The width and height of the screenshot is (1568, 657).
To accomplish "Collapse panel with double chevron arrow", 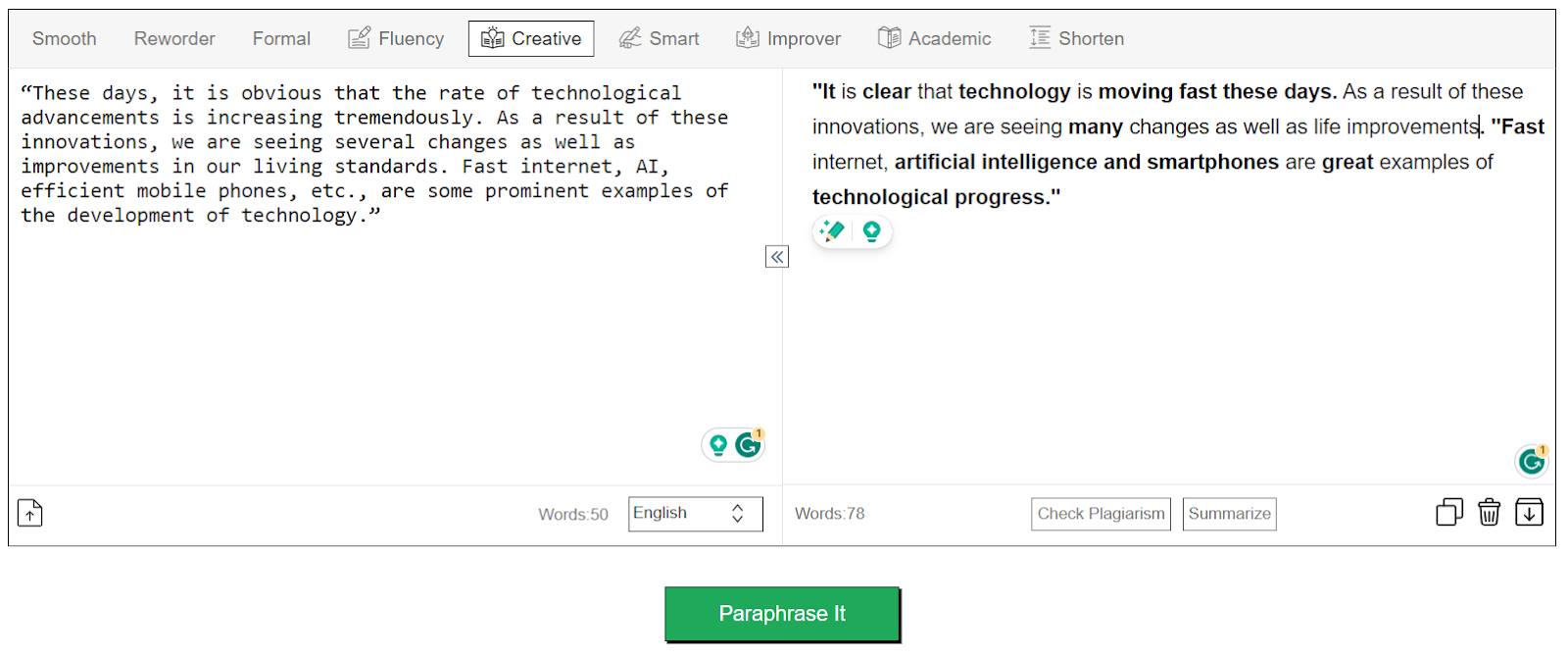I will [776, 257].
